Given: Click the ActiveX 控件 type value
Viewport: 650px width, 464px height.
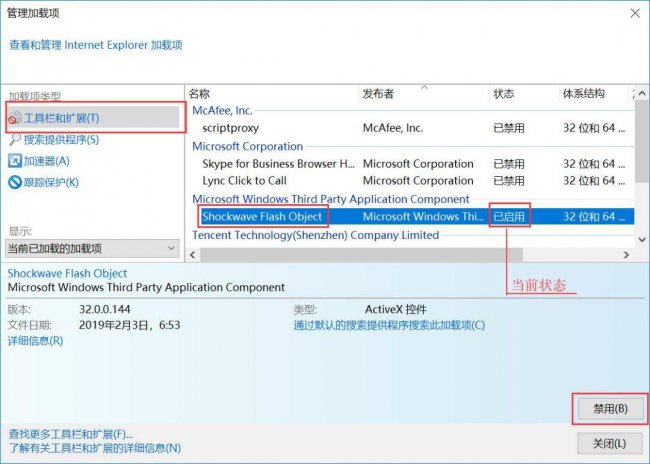Looking at the screenshot, I should [395, 309].
